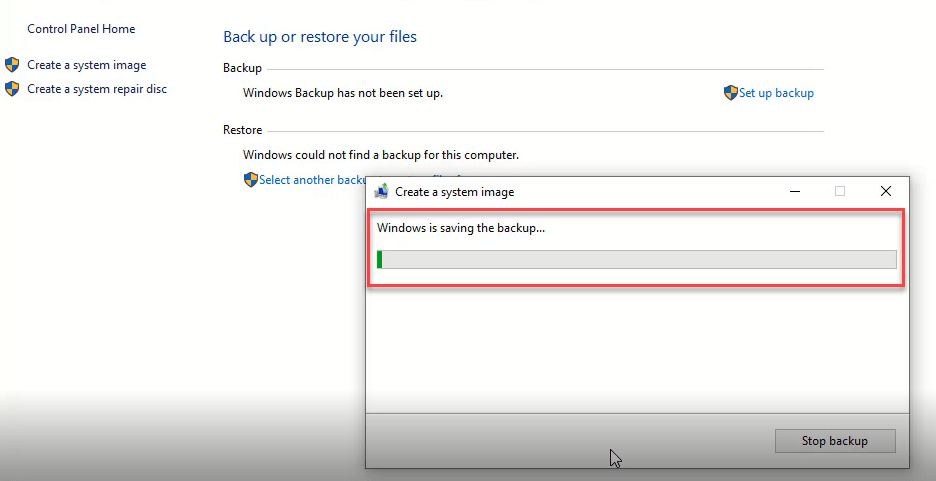The height and width of the screenshot is (481, 936).
Task: Click shield icon beside Select another backup
Action: coord(251,180)
